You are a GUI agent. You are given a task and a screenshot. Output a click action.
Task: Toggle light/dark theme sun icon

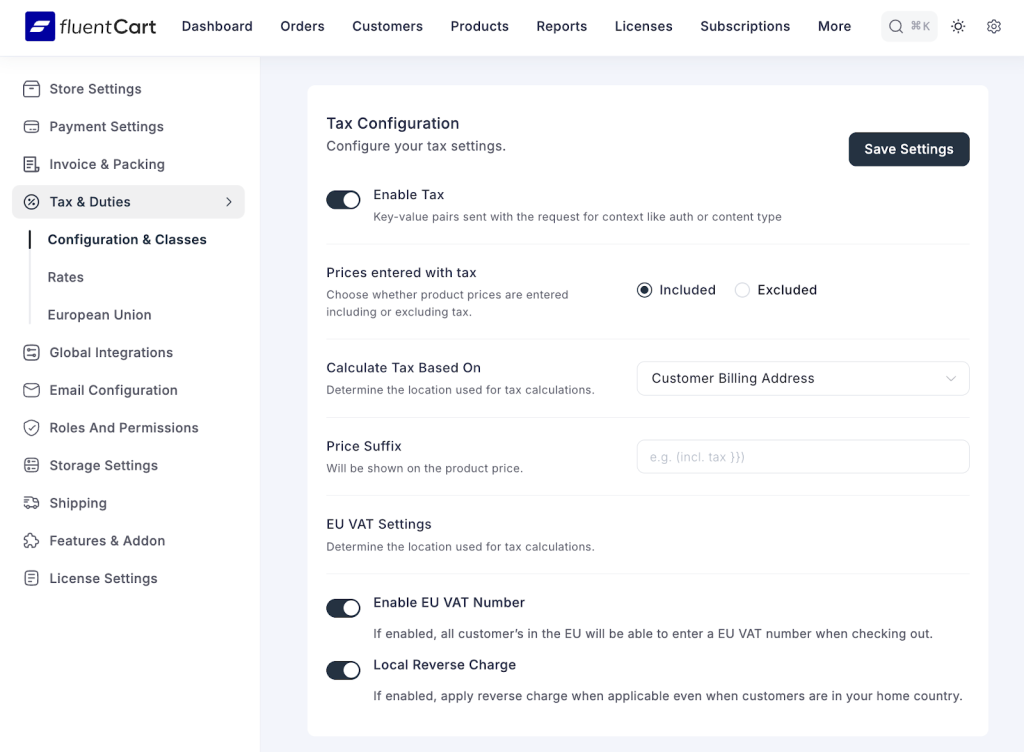tap(958, 27)
